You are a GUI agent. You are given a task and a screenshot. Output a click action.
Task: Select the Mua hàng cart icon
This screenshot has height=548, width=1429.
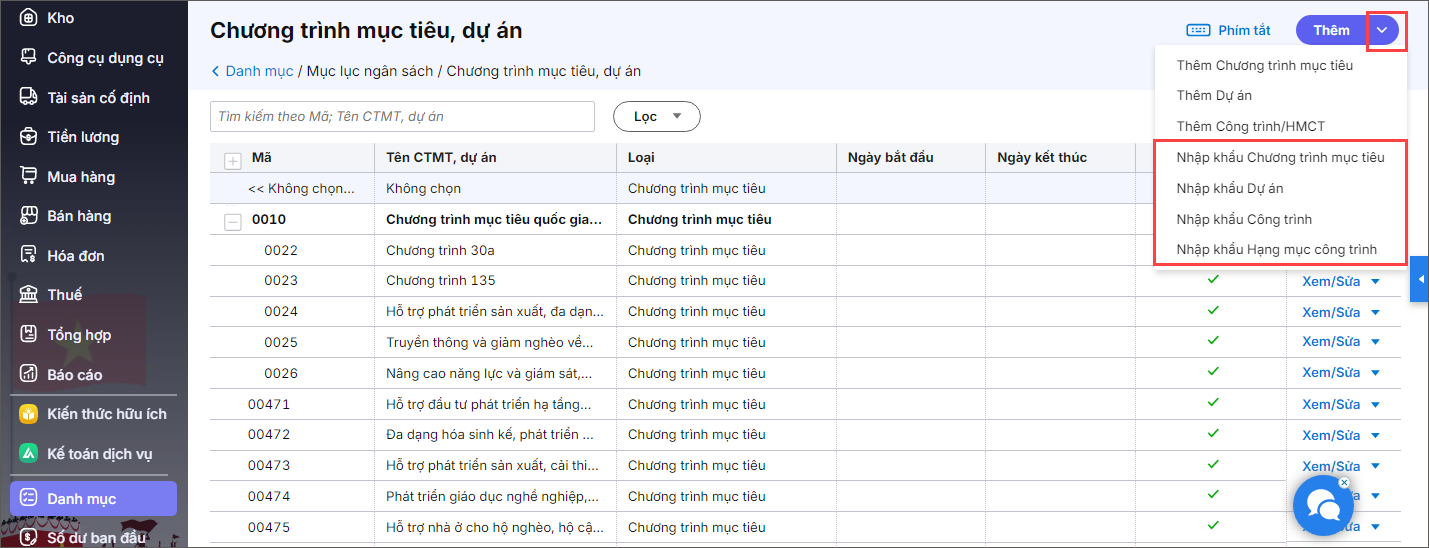tap(29, 176)
